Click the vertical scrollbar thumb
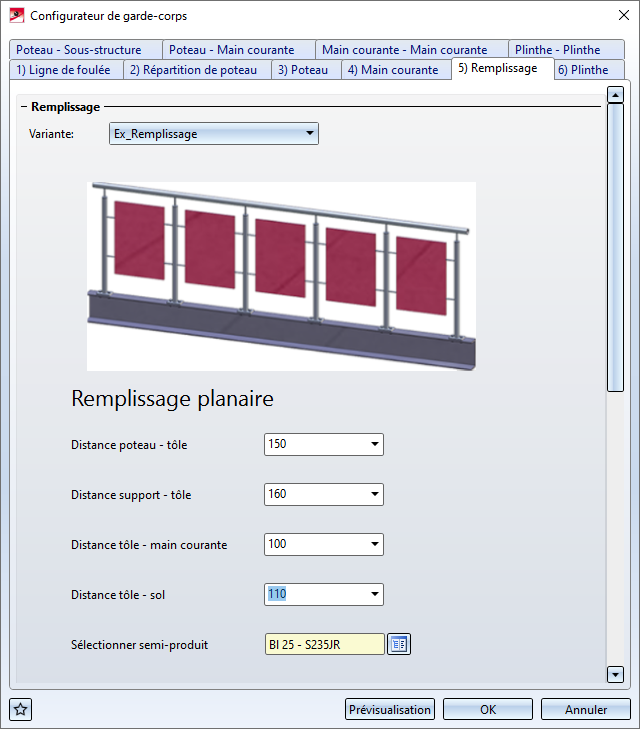The width and height of the screenshot is (640, 729). pyautogui.click(x=615, y=248)
